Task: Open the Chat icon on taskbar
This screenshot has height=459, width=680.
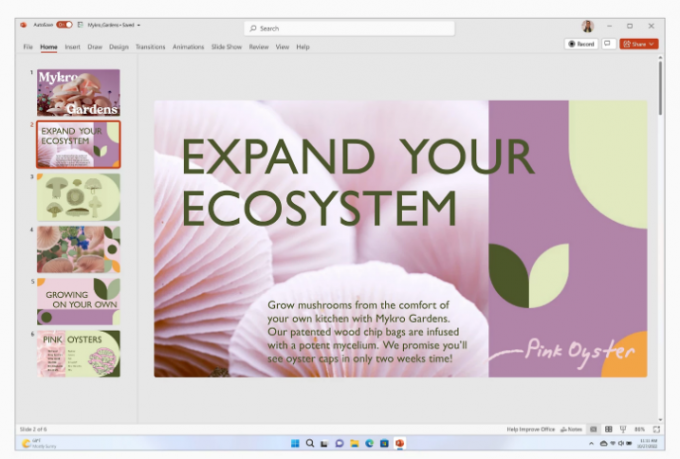Action: (339, 443)
